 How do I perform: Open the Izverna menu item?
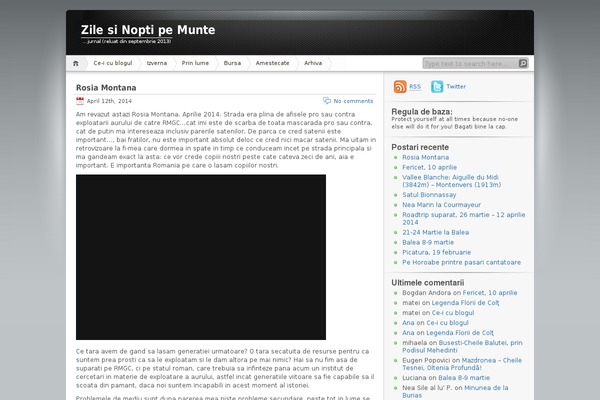(157, 63)
